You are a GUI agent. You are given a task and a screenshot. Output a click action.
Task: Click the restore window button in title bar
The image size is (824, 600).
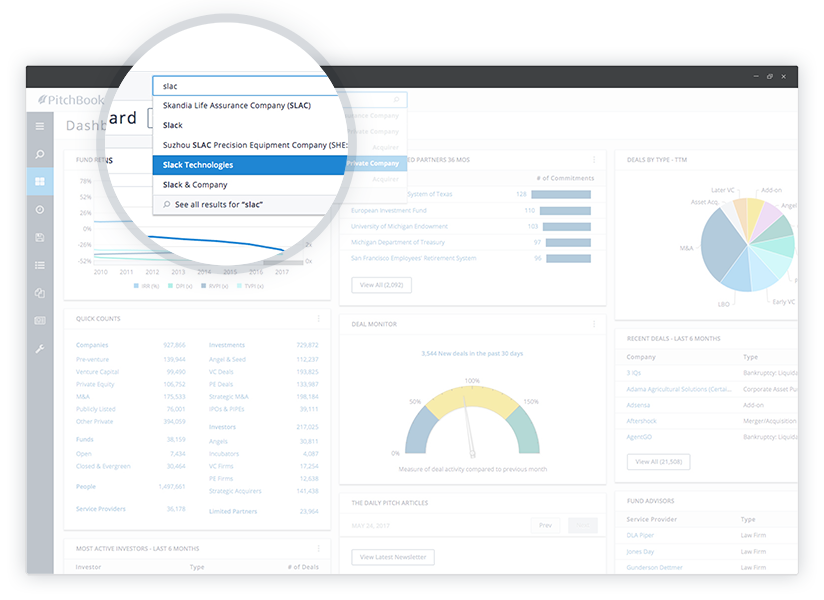tap(769, 77)
